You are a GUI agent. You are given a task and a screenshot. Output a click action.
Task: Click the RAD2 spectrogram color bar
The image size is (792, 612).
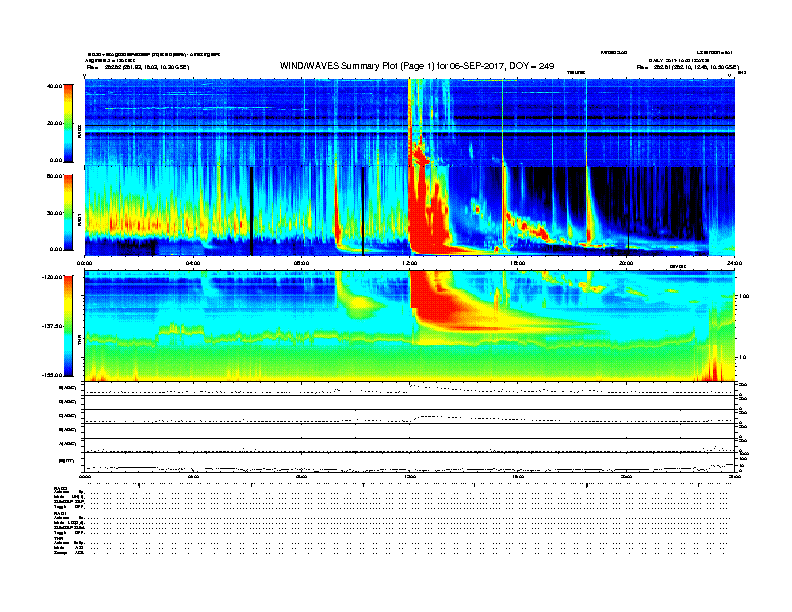pos(68,123)
